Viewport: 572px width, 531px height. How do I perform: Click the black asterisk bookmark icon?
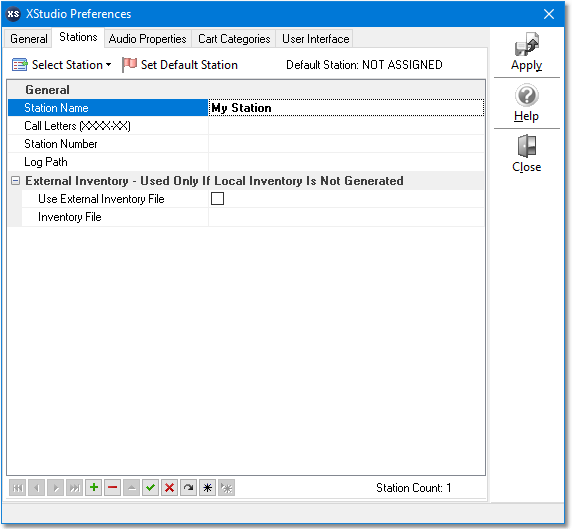(x=207, y=488)
